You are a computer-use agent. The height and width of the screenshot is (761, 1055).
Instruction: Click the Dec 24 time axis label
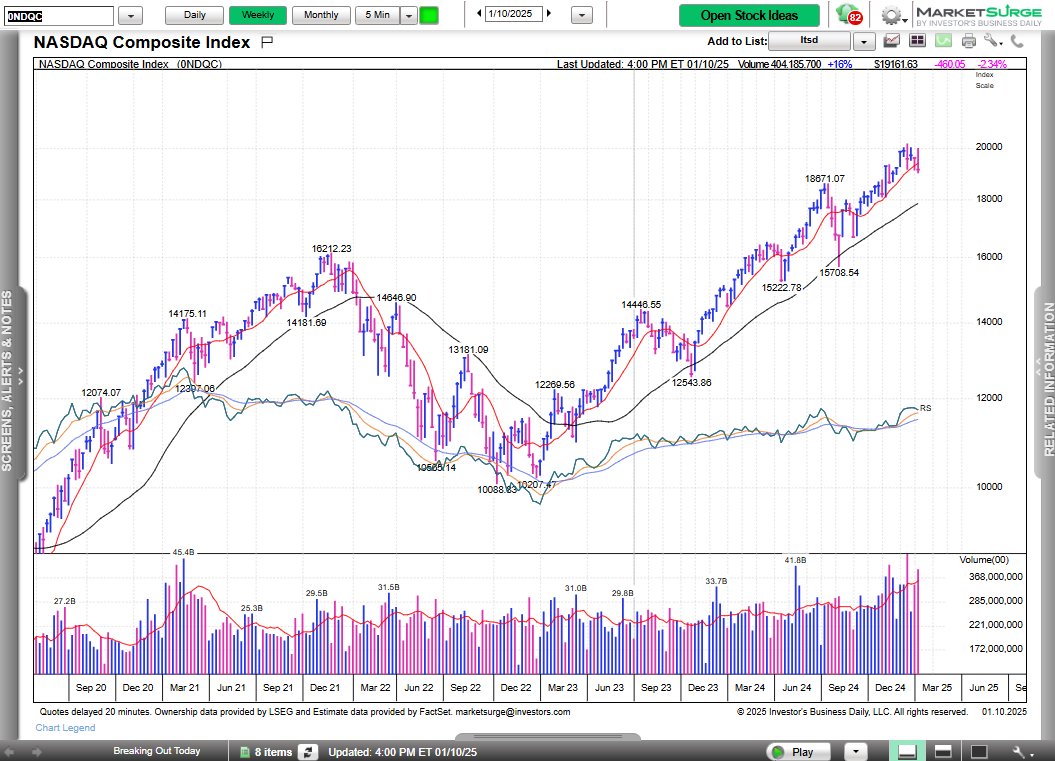coord(890,687)
